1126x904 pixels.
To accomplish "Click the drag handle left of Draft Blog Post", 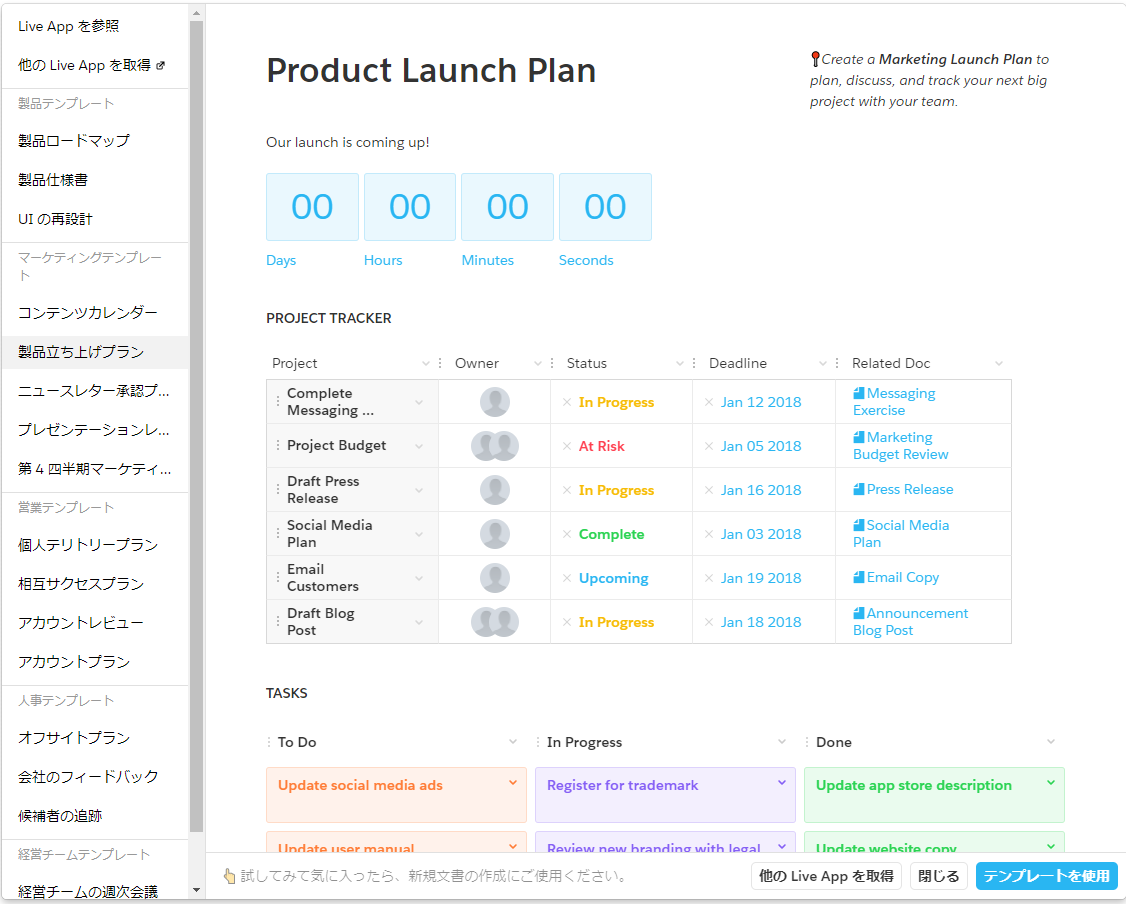I will point(278,622).
